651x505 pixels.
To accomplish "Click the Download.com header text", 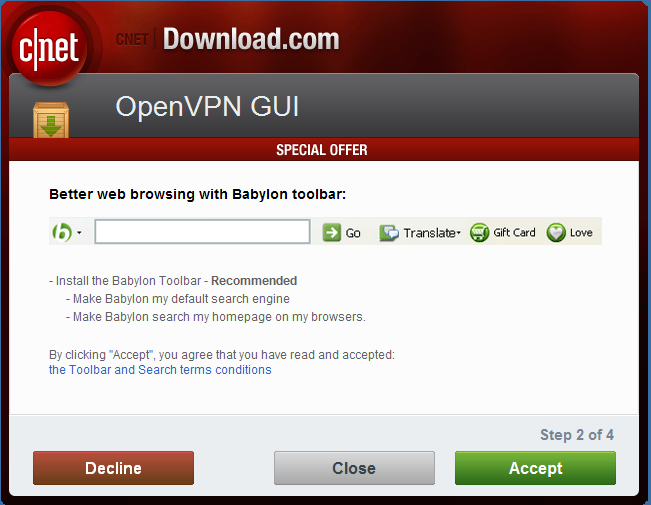I will (251, 39).
